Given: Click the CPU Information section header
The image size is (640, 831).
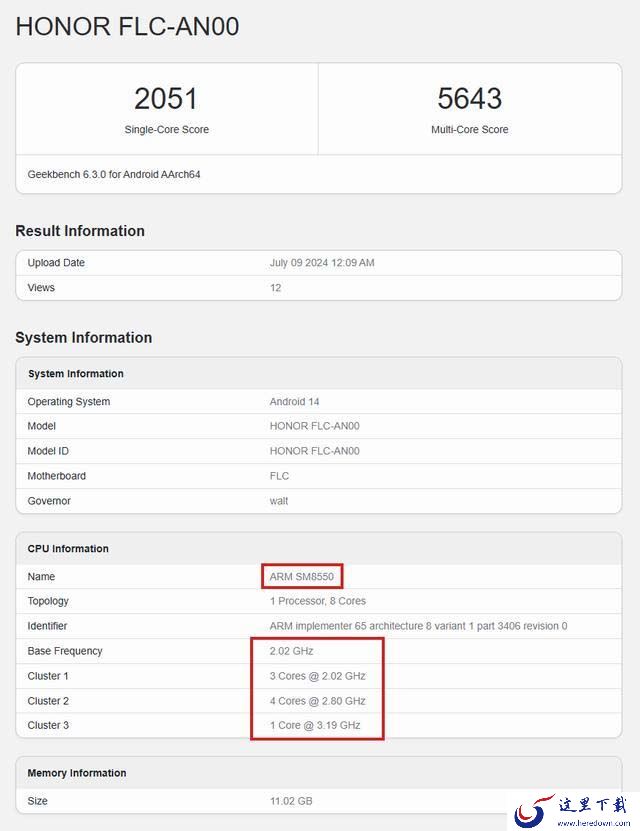Looking at the screenshot, I should point(68,549).
